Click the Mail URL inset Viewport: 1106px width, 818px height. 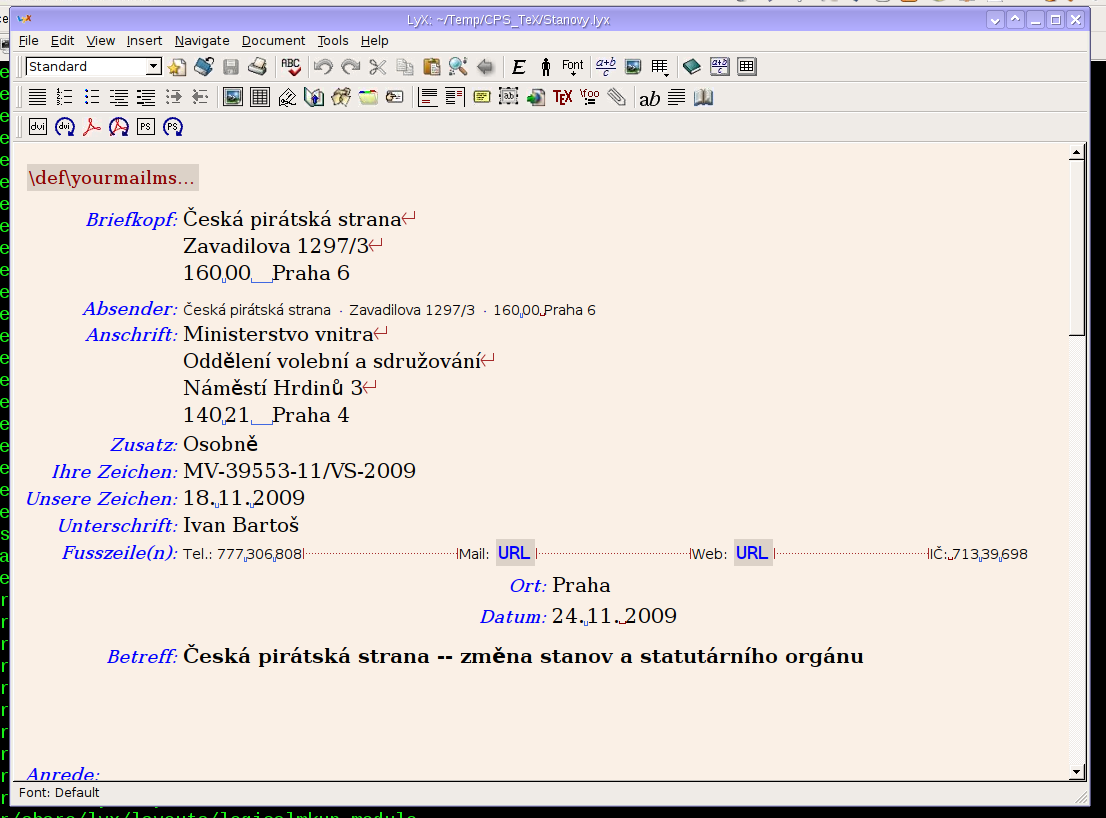click(514, 554)
